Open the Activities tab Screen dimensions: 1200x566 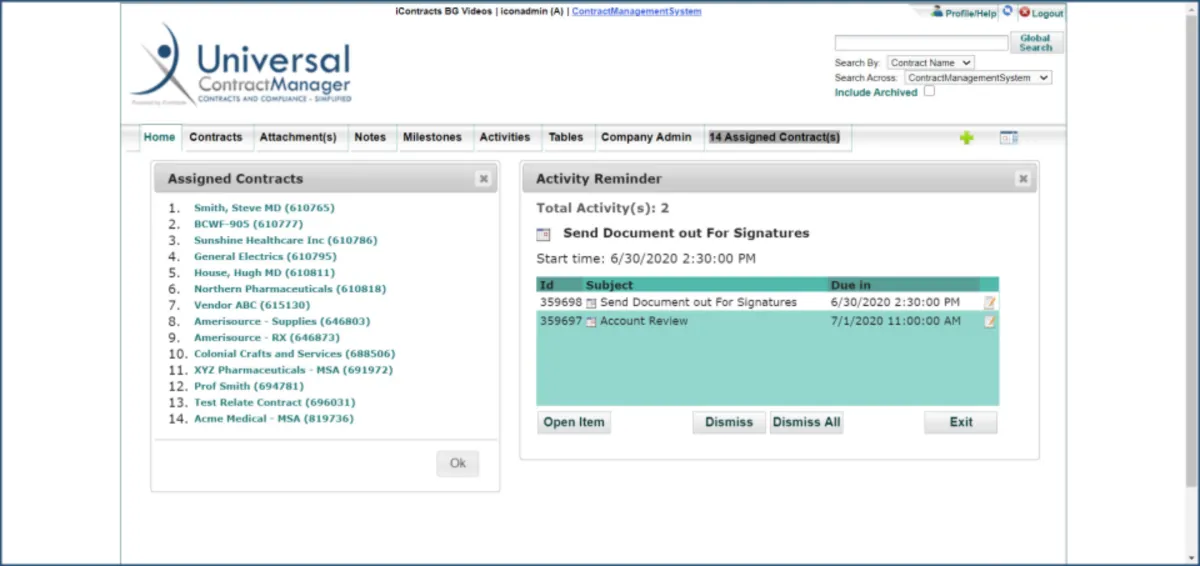click(505, 138)
